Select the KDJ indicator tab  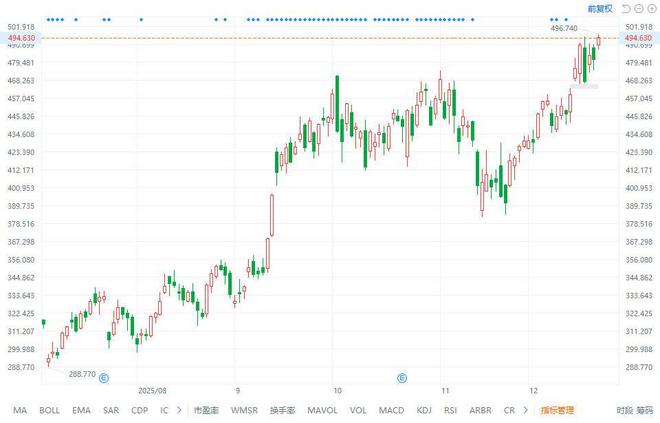(x=424, y=410)
